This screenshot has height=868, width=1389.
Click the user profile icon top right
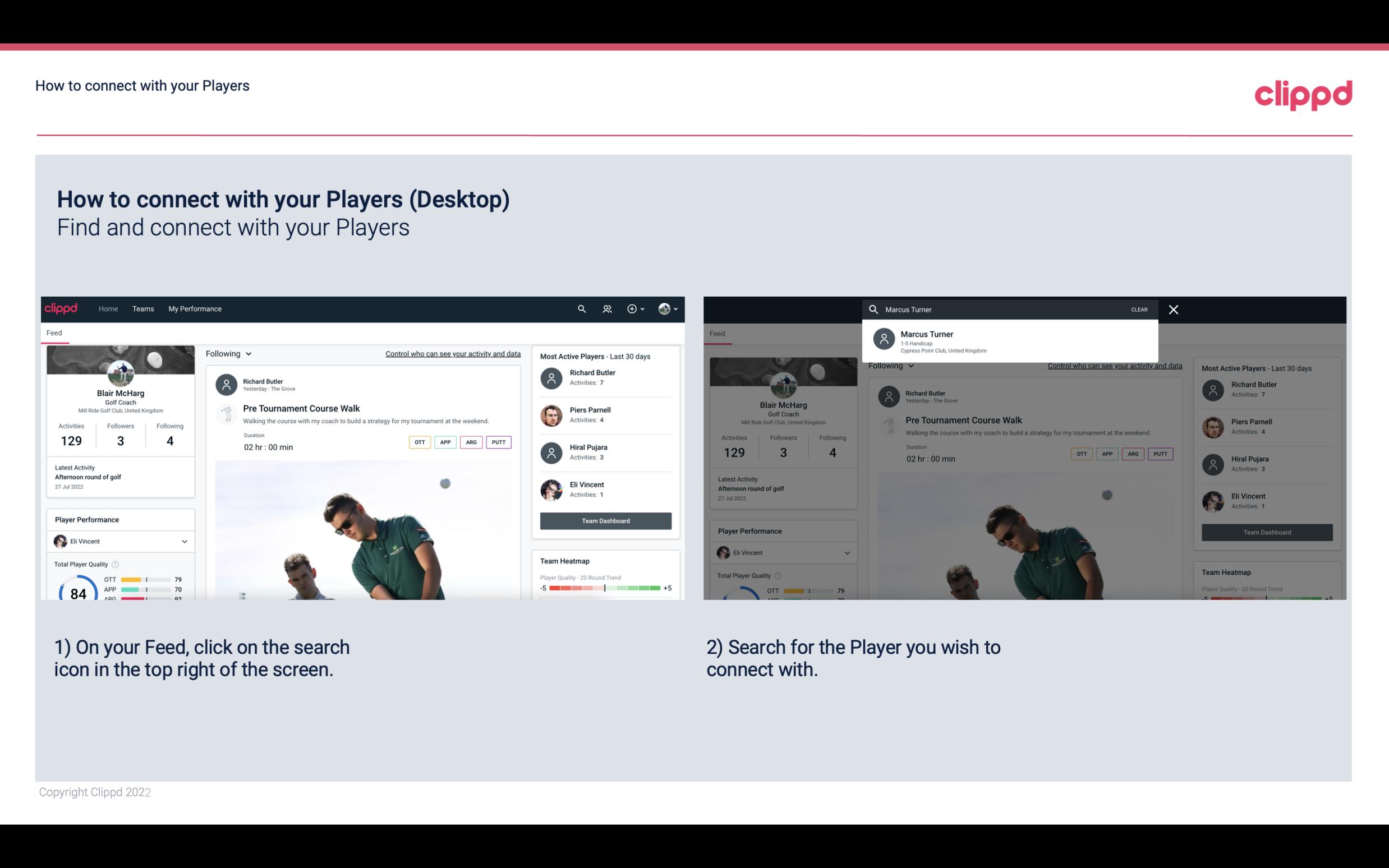664,308
